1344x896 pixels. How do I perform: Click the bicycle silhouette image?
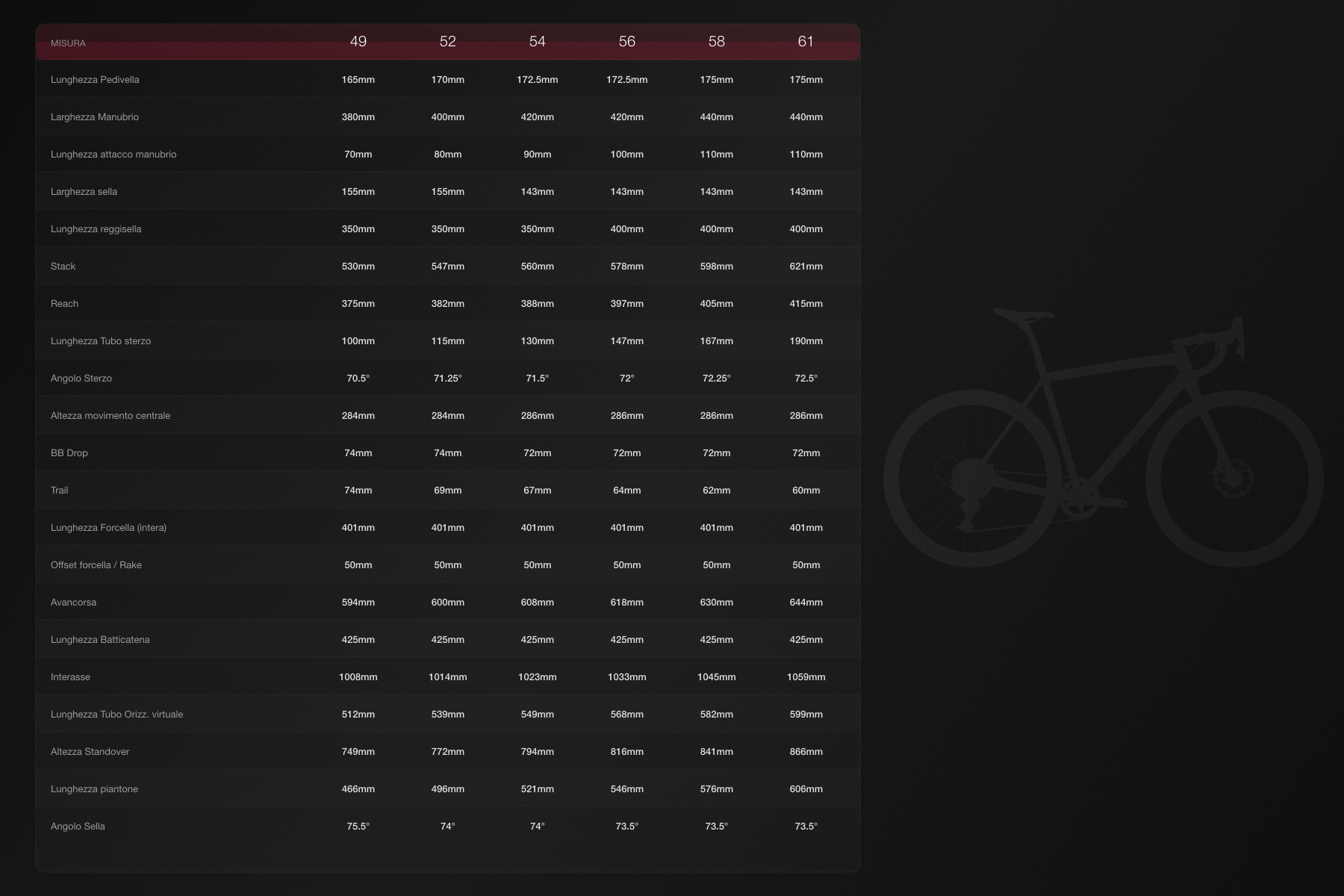(x=1104, y=437)
